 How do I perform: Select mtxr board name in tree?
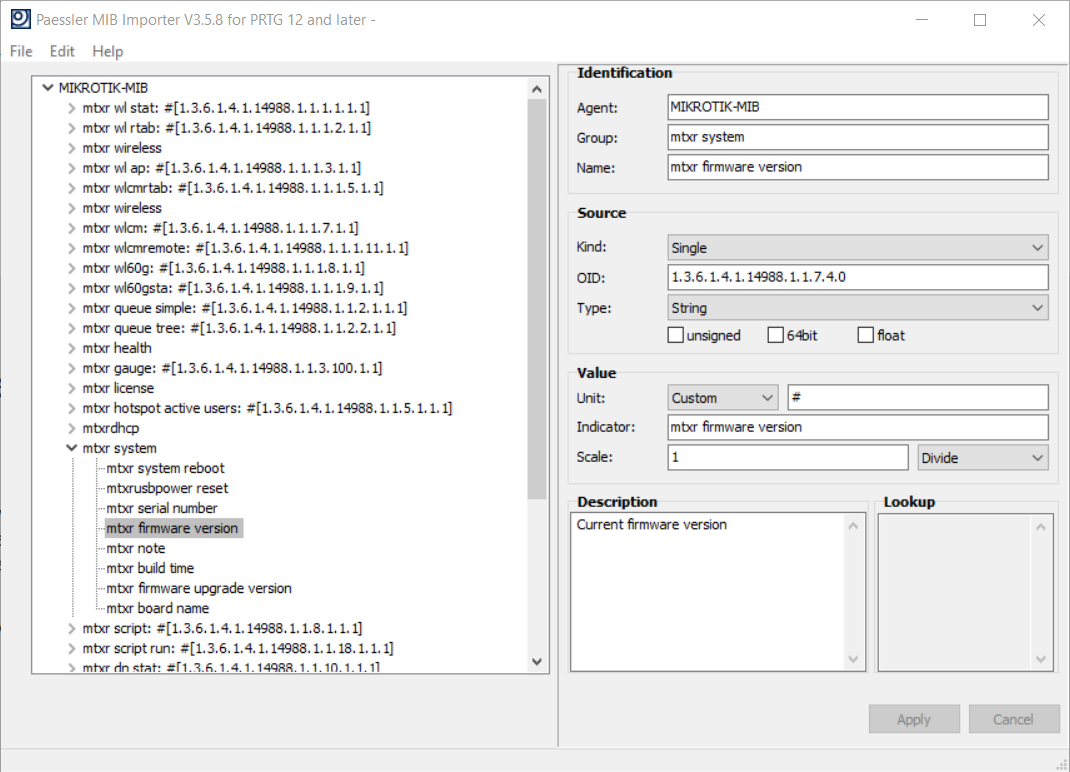pyautogui.click(x=157, y=608)
